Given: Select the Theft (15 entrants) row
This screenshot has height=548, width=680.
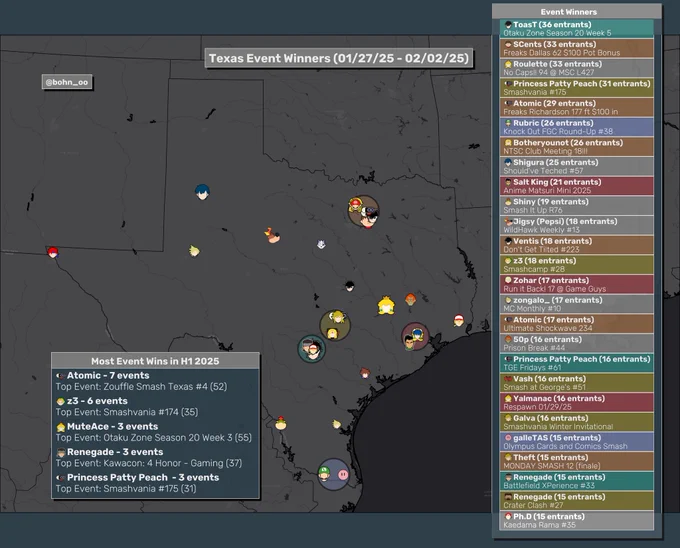Looking at the screenshot, I should pyautogui.click(x=577, y=461).
